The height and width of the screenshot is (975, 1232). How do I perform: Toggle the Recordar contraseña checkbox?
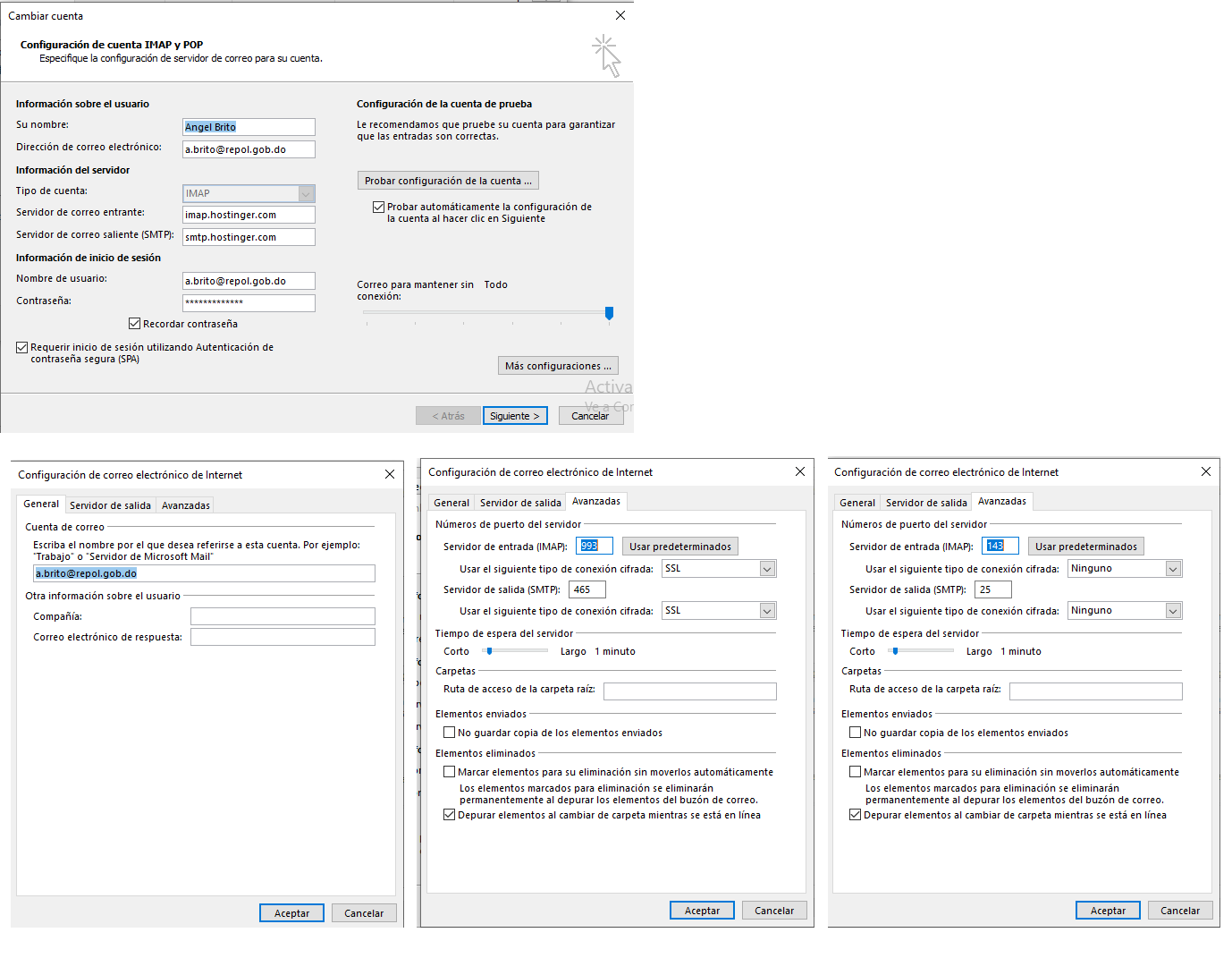point(134,324)
